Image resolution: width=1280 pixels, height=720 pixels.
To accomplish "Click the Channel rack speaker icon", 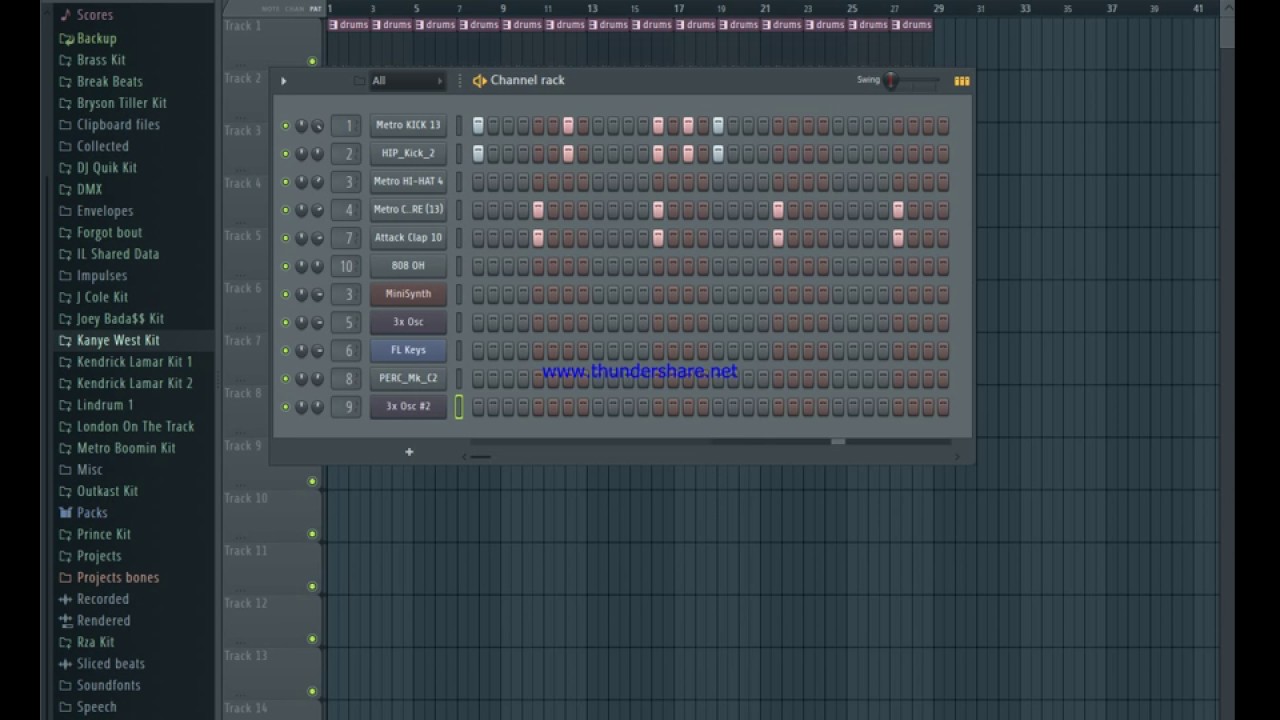I will pos(479,81).
